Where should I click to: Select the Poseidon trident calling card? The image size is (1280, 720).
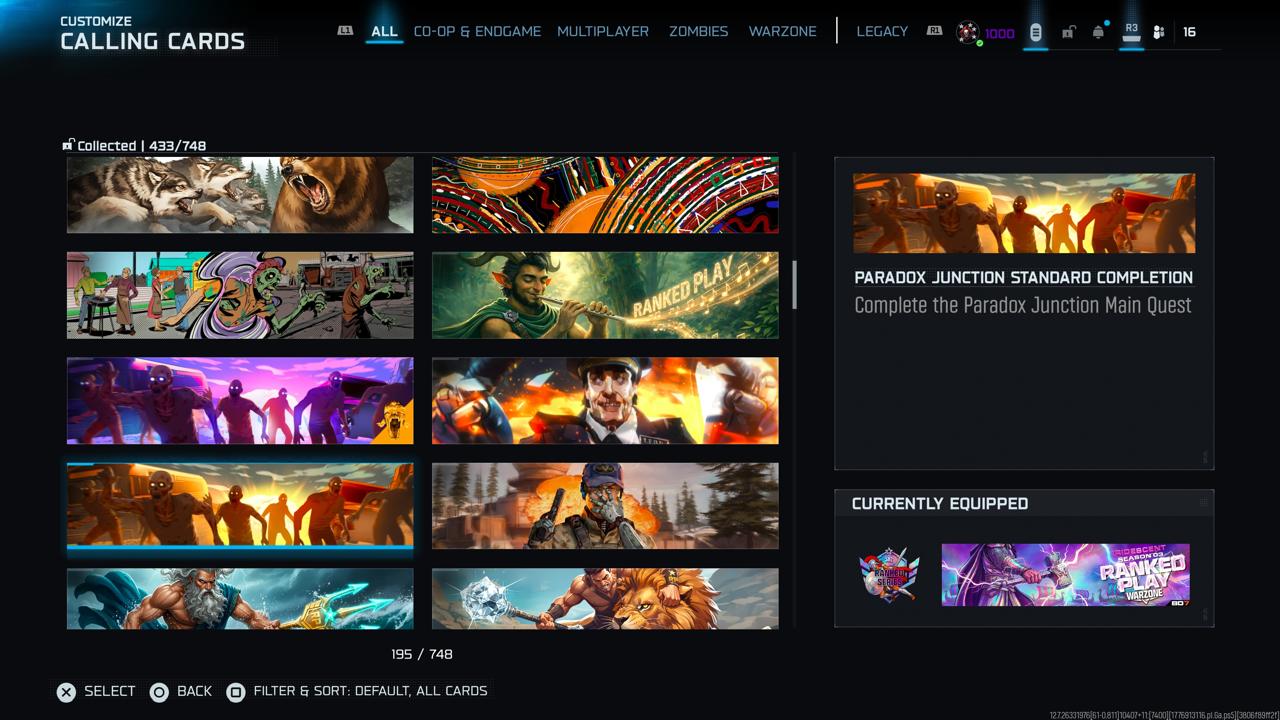pyautogui.click(x=240, y=599)
